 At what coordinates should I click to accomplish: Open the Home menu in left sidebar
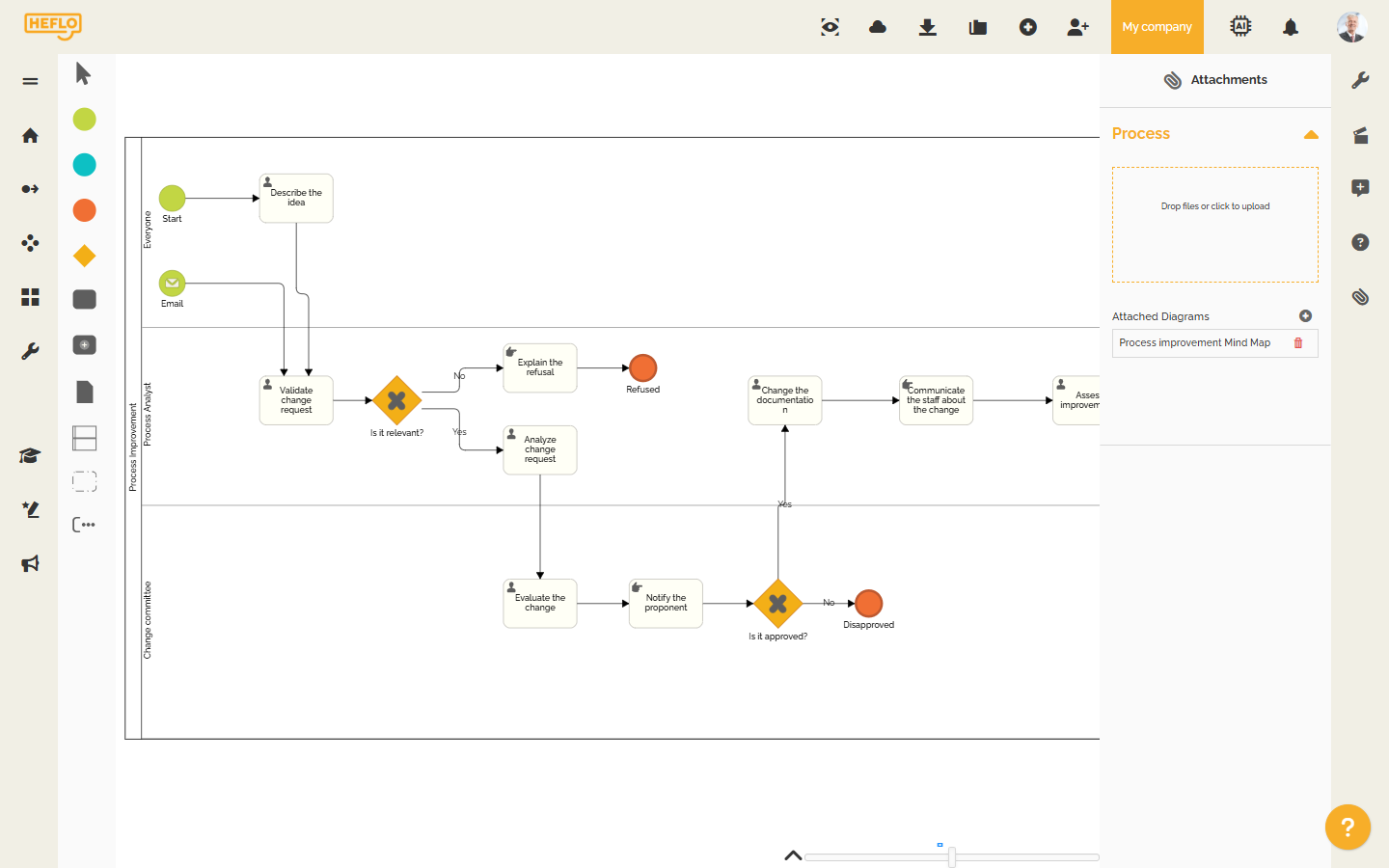tap(30, 135)
